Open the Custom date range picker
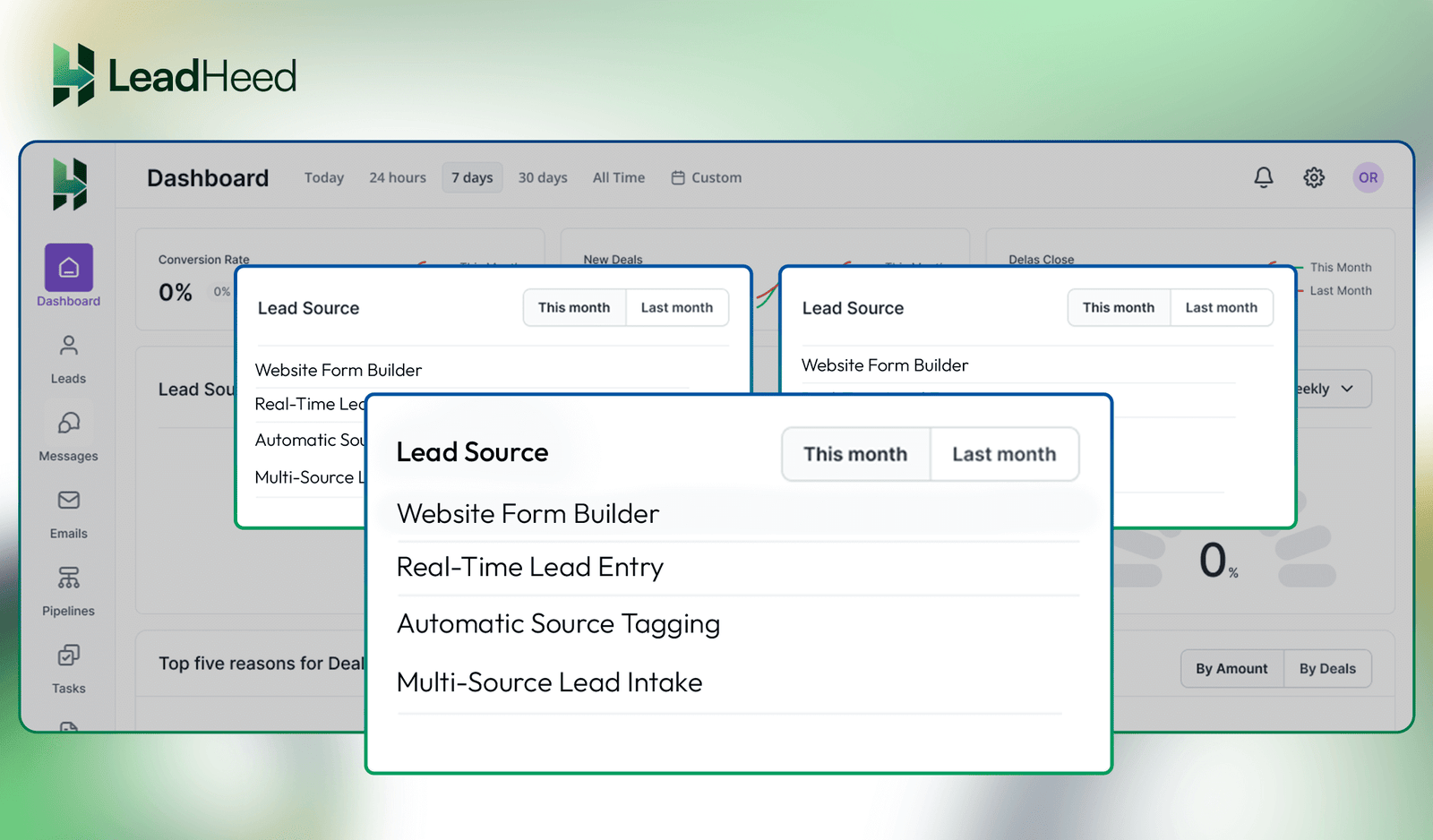This screenshot has height=840, width=1433. click(707, 177)
